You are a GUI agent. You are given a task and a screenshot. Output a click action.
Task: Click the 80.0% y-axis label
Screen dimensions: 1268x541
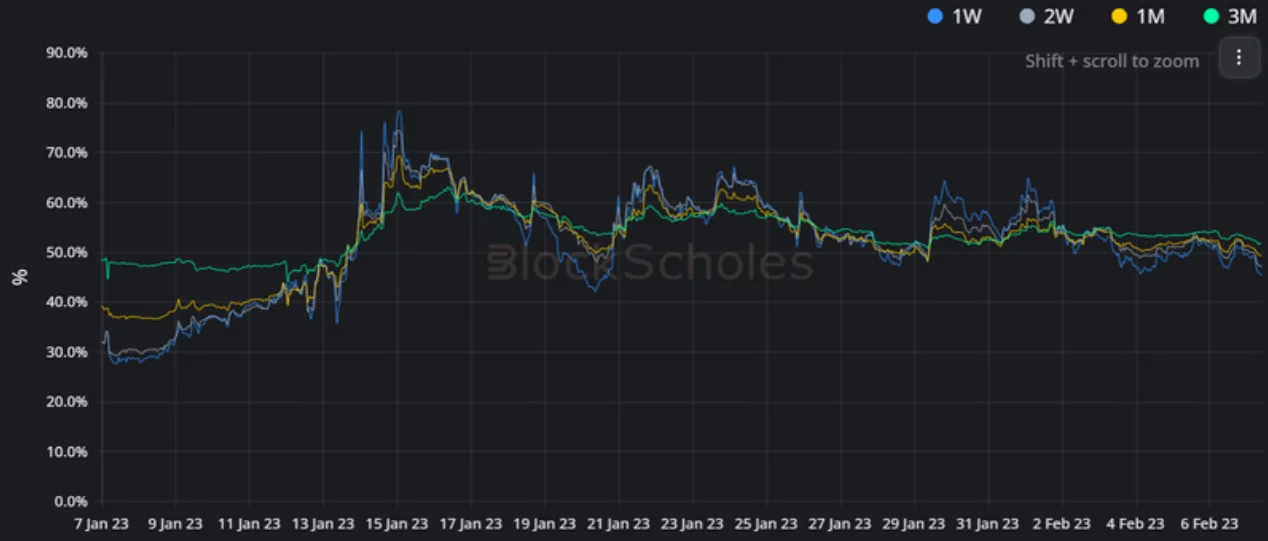pos(67,103)
